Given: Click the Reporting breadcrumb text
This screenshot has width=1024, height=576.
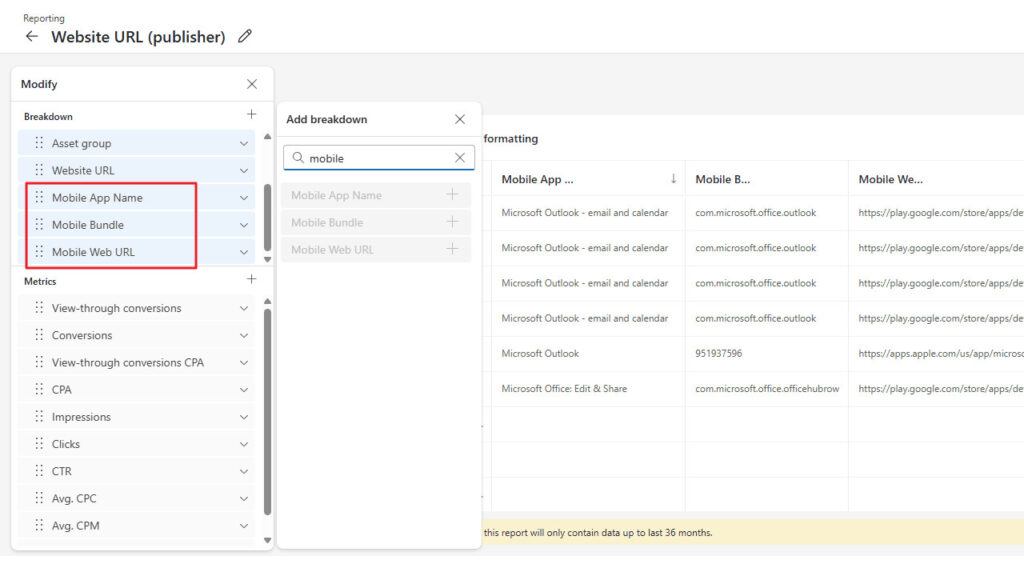Looking at the screenshot, I should pos(44,18).
